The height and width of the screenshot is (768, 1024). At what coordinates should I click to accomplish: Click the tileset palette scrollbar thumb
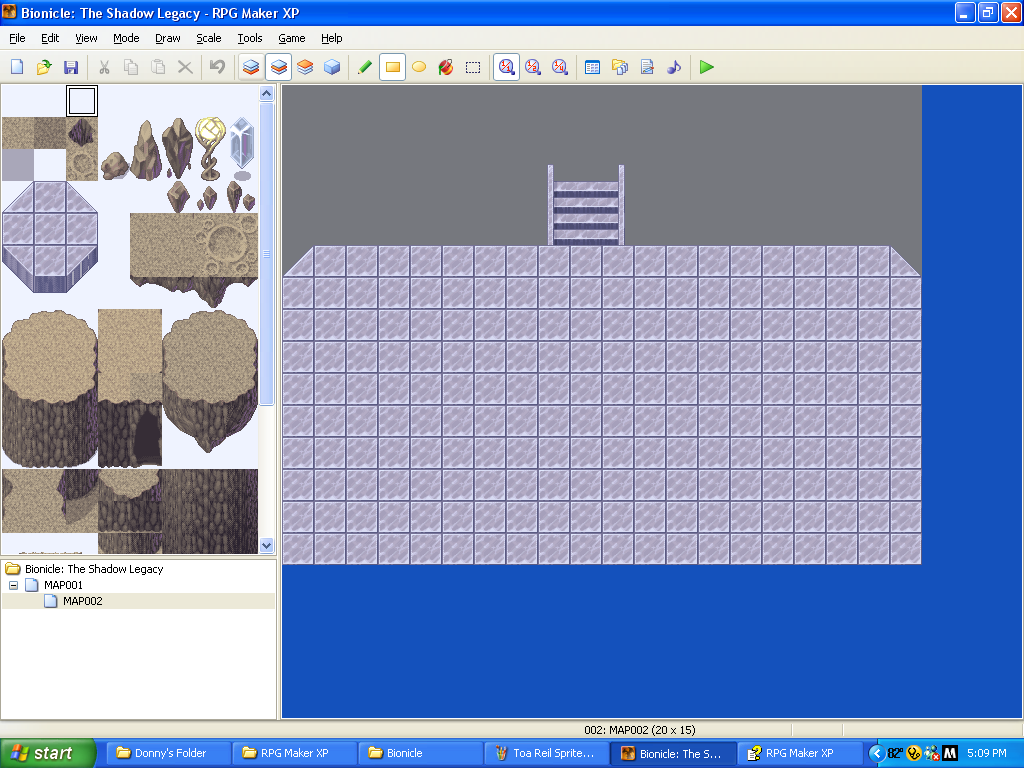[x=266, y=253]
